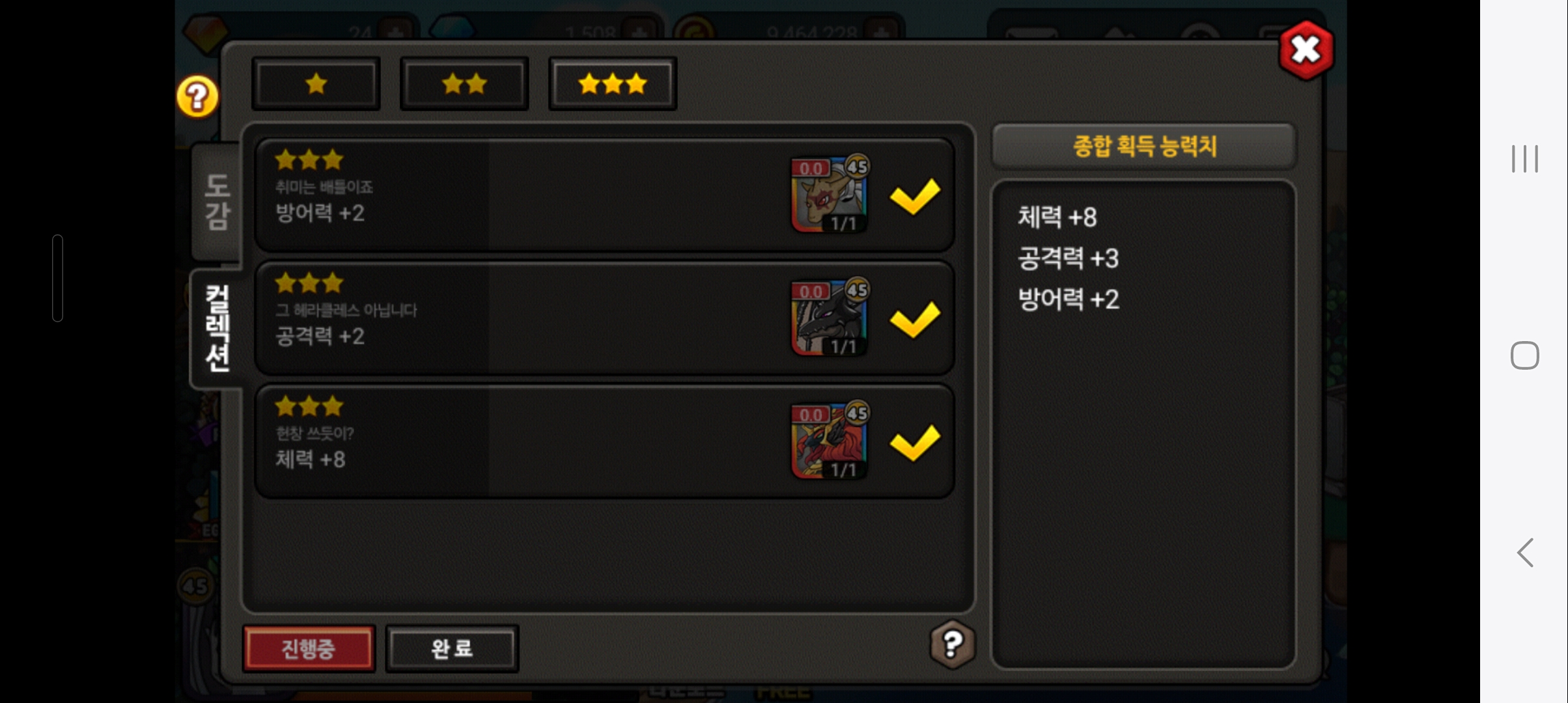1568x703 pixels.
Task: Select the three-star filter tab
Action: click(613, 84)
